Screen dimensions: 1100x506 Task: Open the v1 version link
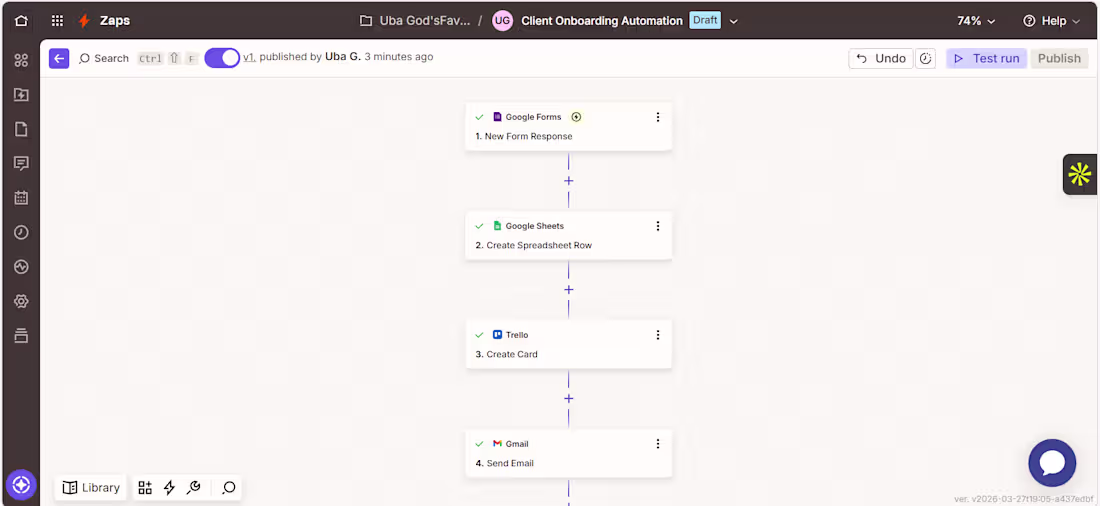(249, 57)
